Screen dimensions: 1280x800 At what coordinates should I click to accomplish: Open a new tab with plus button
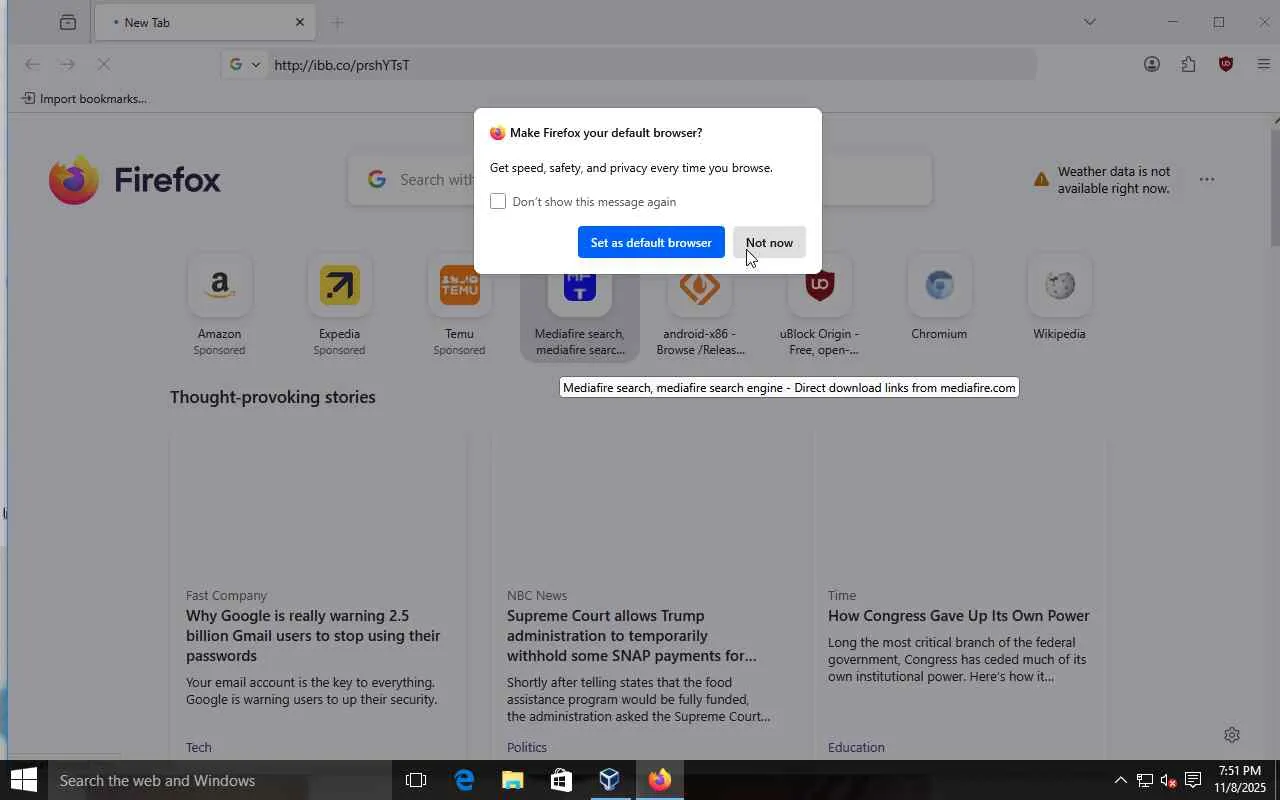pyautogui.click(x=337, y=22)
